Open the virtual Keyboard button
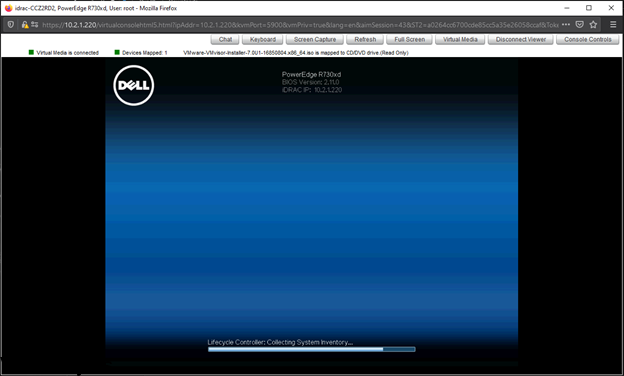624x376 pixels. (x=263, y=39)
